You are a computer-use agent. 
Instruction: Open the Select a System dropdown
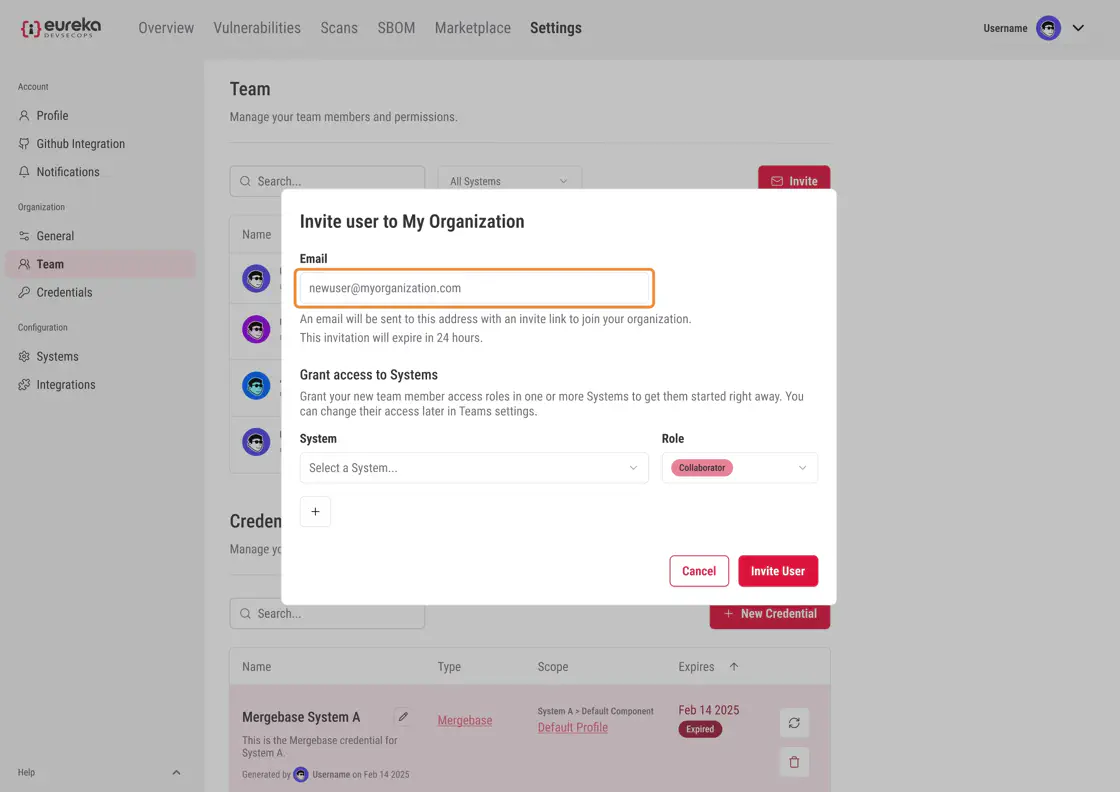[x=474, y=468]
